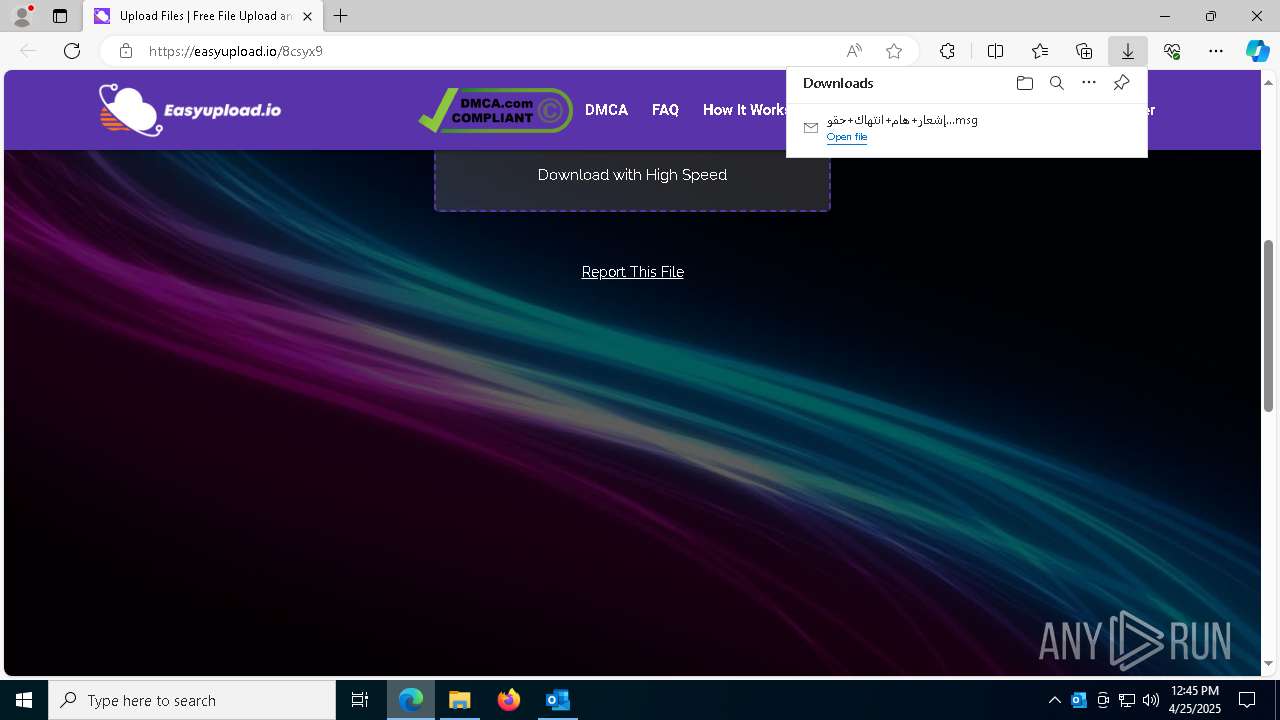
Task: Open the Favorites list
Action: [1040, 51]
